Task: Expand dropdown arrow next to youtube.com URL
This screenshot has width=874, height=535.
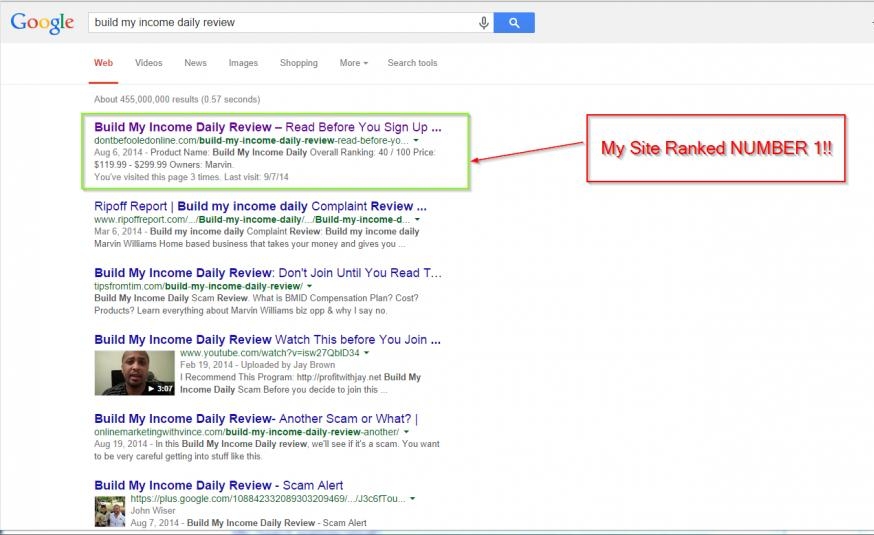Action: tap(366, 353)
